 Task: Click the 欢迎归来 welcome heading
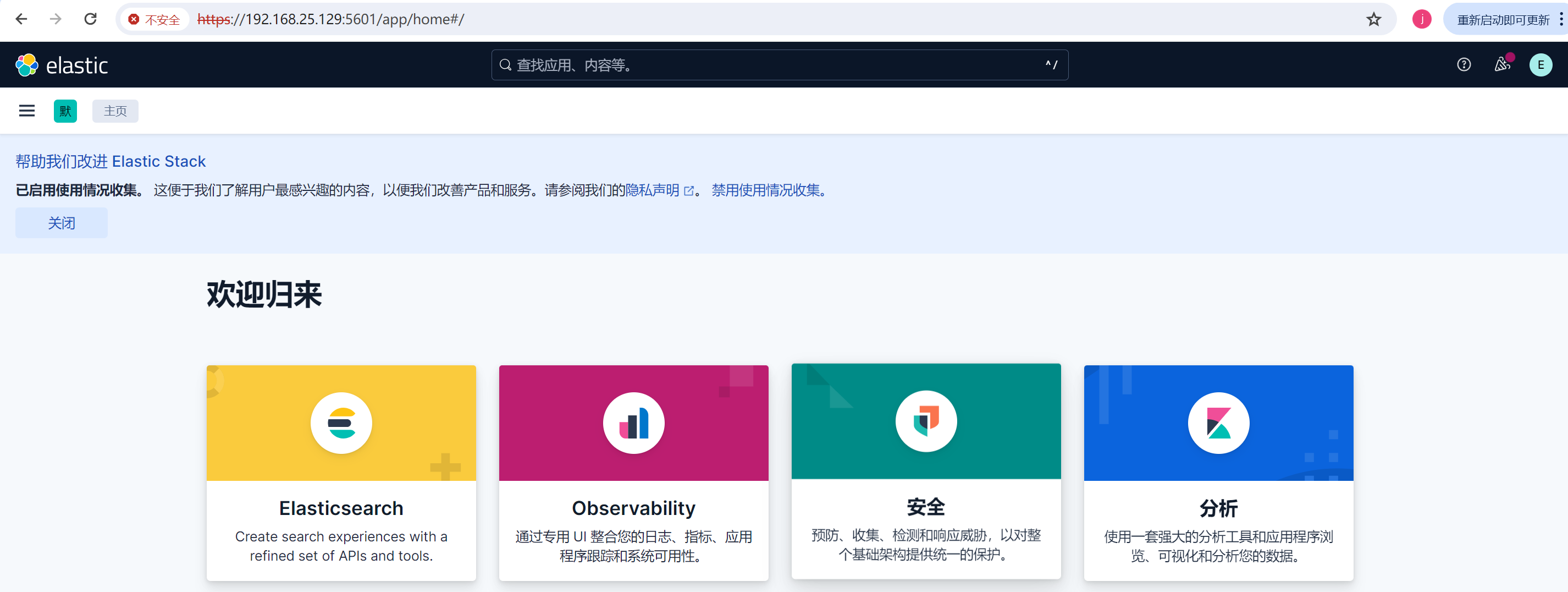[x=264, y=295]
